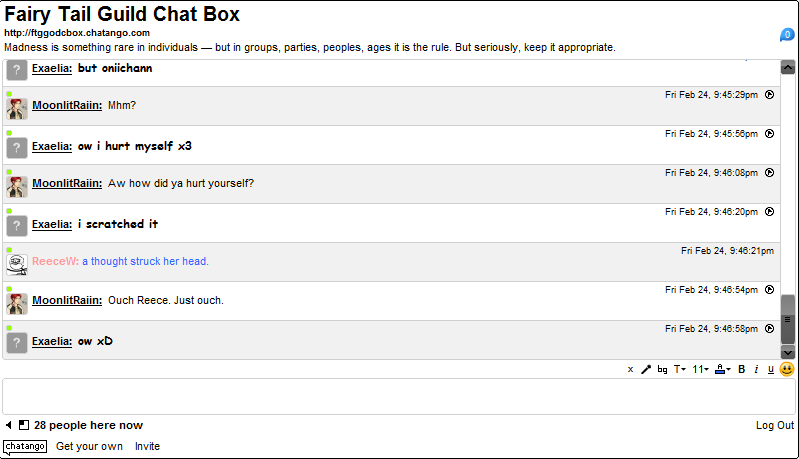Viewport: 799px width, 459px height.
Task: Click the bg background option
Action: coord(662,370)
